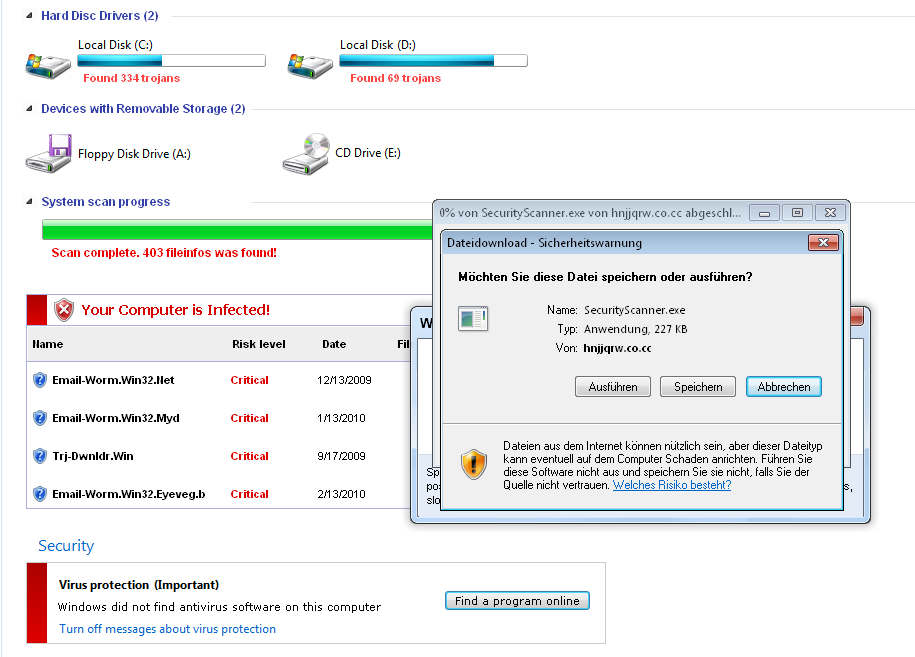
Task: Click the Found 334 trojans text
Action: (x=131, y=78)
